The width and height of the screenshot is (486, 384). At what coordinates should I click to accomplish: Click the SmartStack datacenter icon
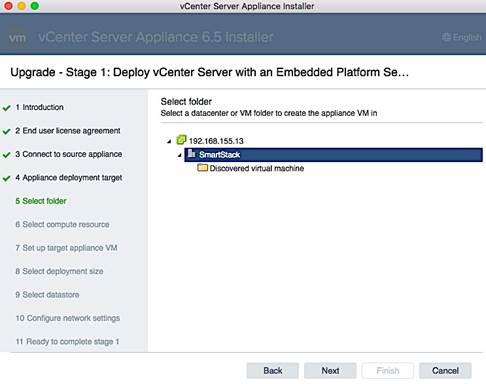191,154
